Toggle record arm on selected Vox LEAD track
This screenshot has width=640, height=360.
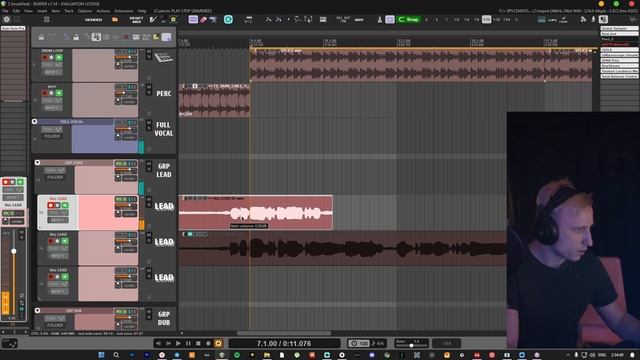click(x=51, y=205)
